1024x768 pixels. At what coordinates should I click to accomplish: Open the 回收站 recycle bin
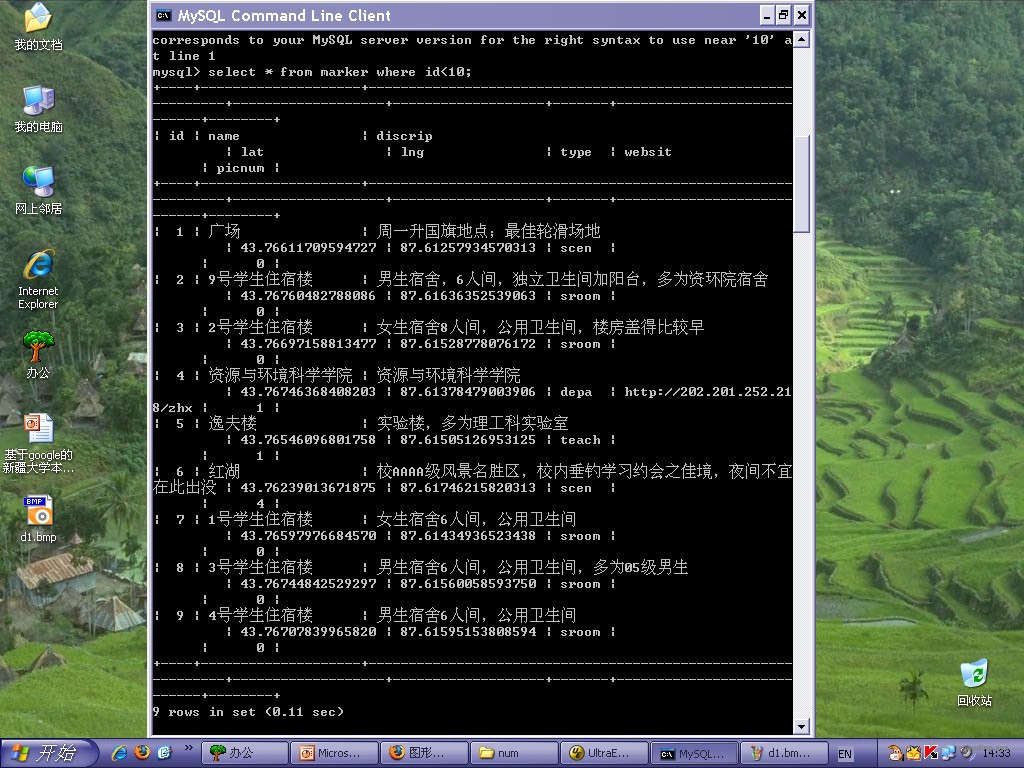click(973, 673)
